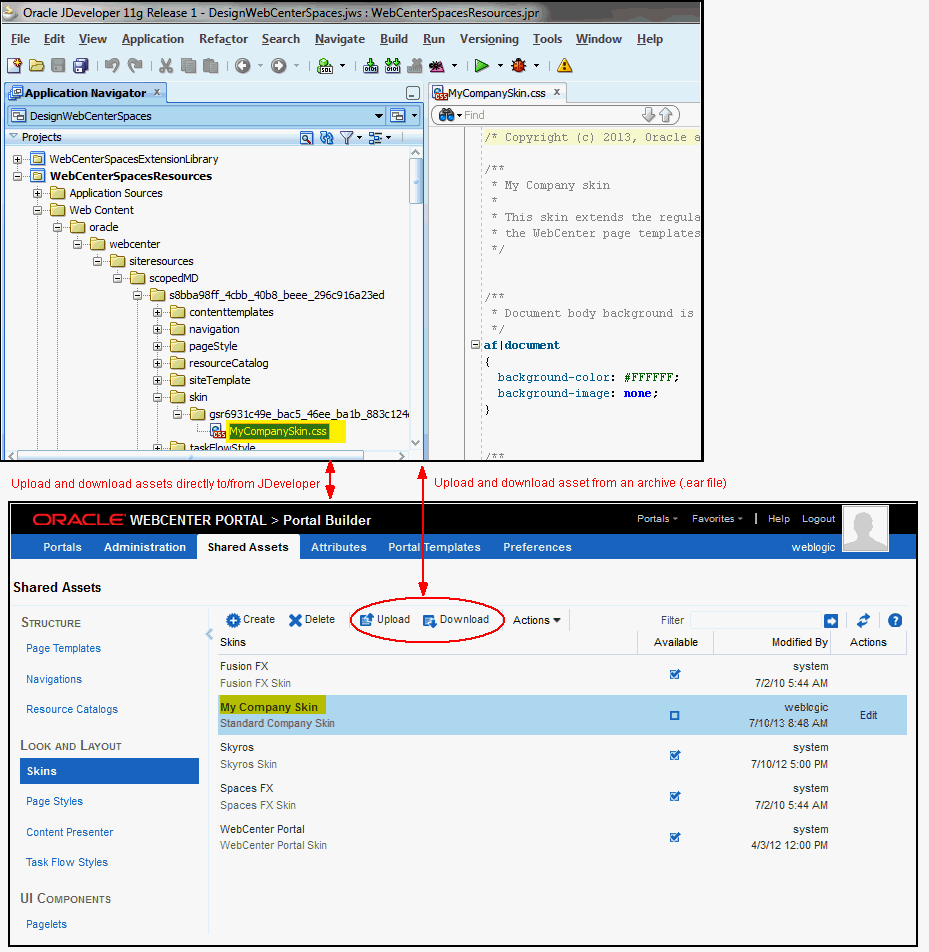Image resolution: width=929 pixels, height=952 pixels.
Task: Open the Actions dropdown in Shared Assets
Action: pos(537,620)
